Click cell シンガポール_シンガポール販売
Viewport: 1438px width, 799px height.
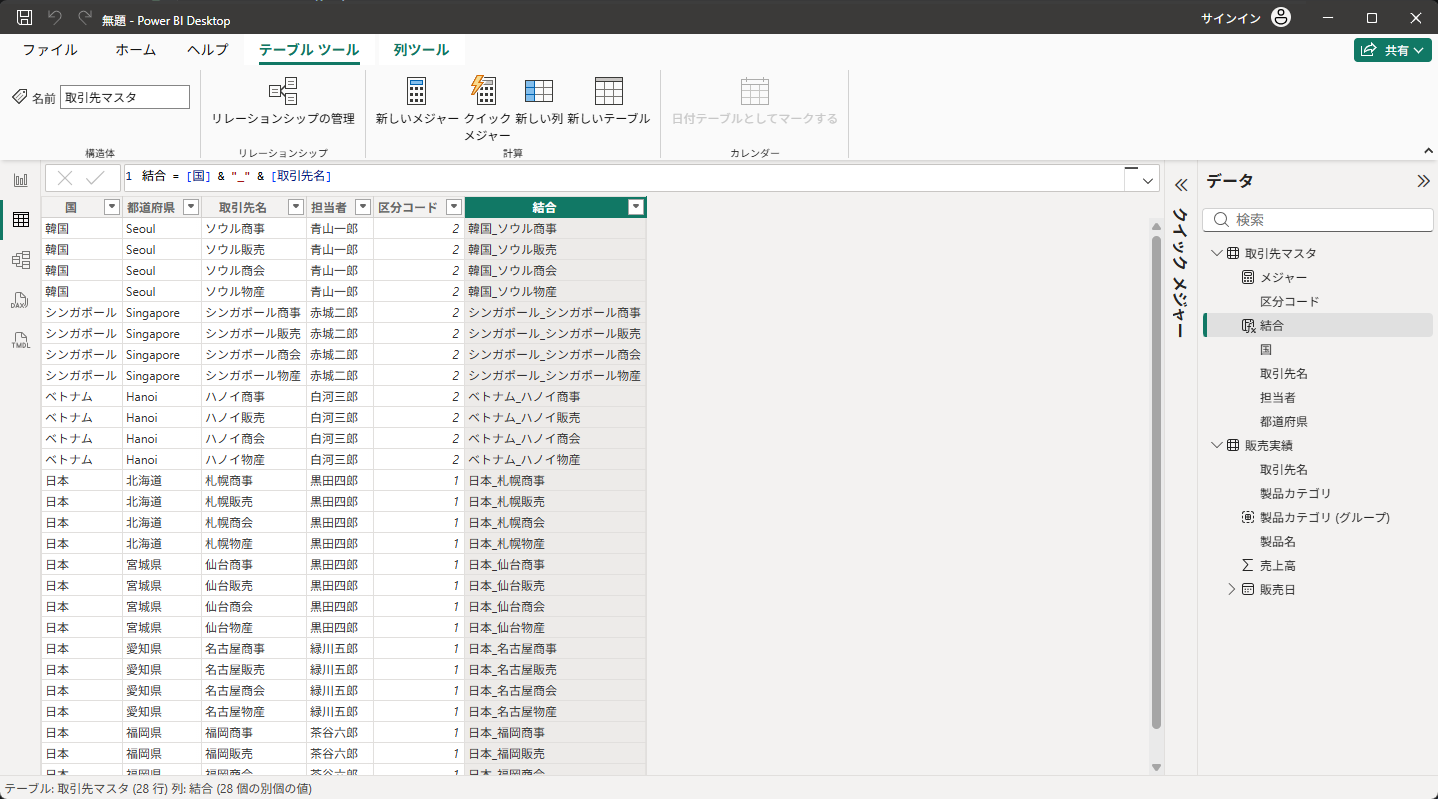[555, 333]
